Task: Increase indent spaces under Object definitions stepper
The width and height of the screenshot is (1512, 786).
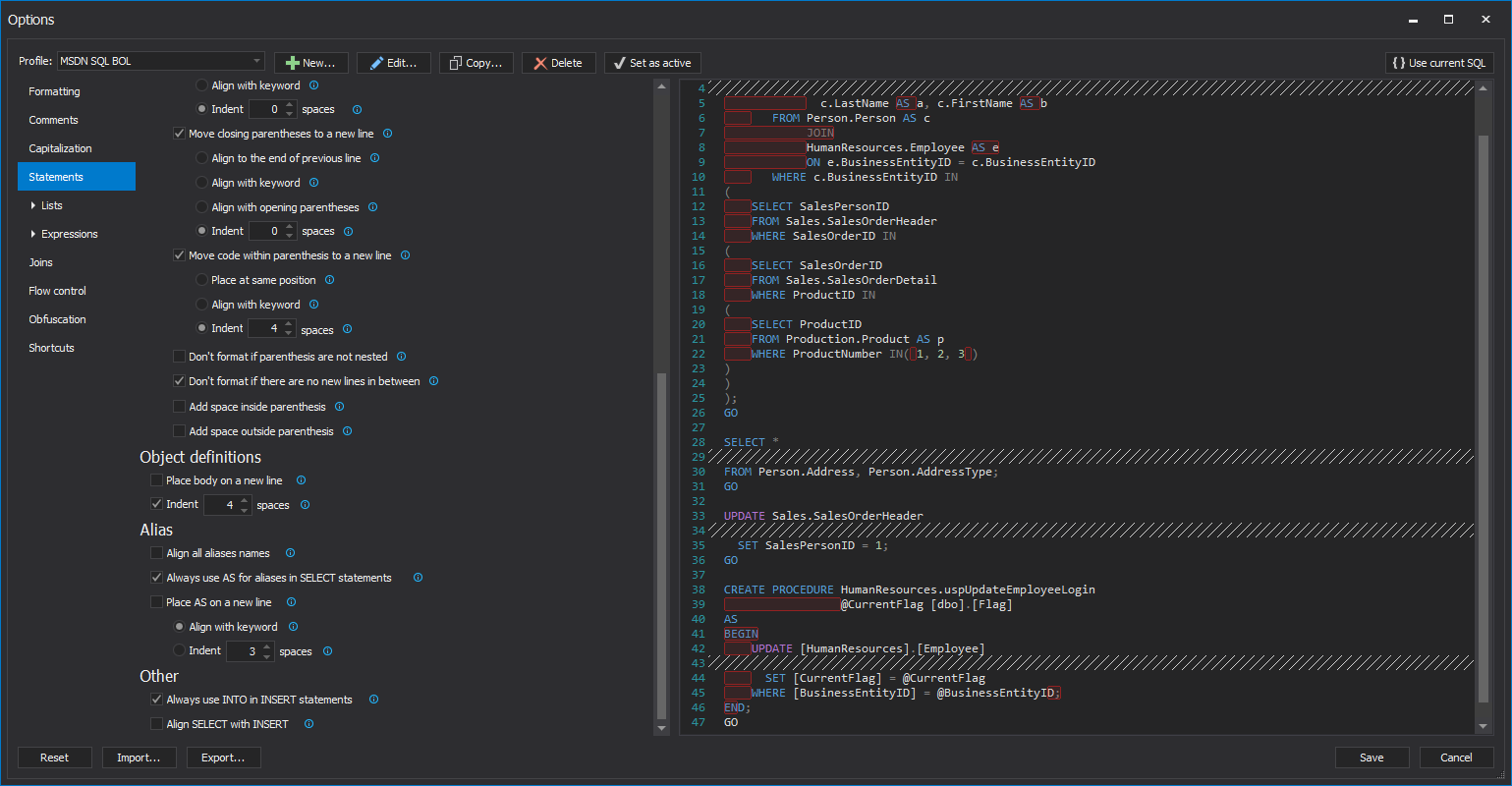Action: [244, 499]
